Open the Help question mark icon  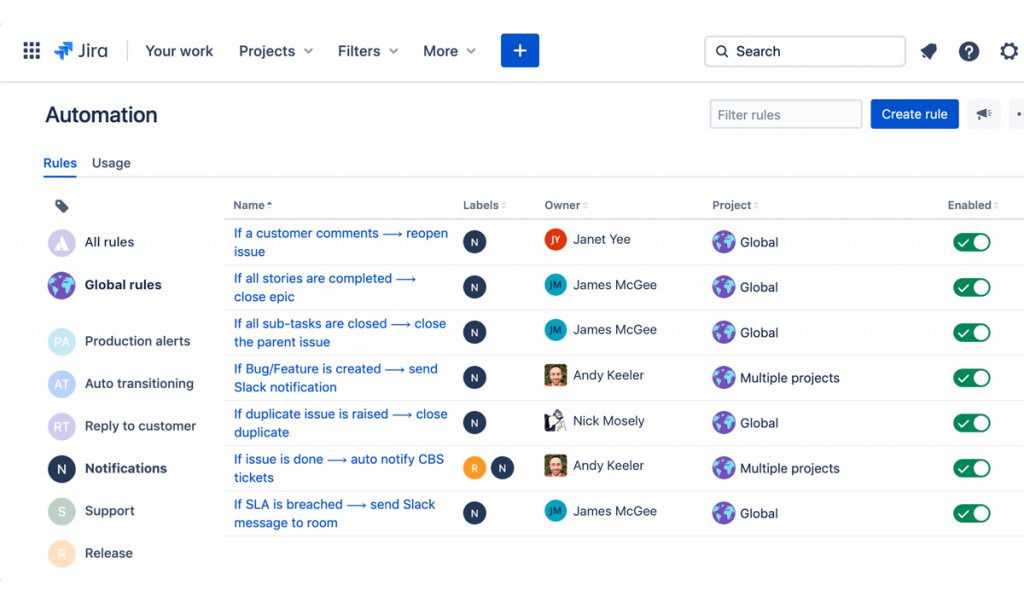pyautogui.click(x=968, y=51)
